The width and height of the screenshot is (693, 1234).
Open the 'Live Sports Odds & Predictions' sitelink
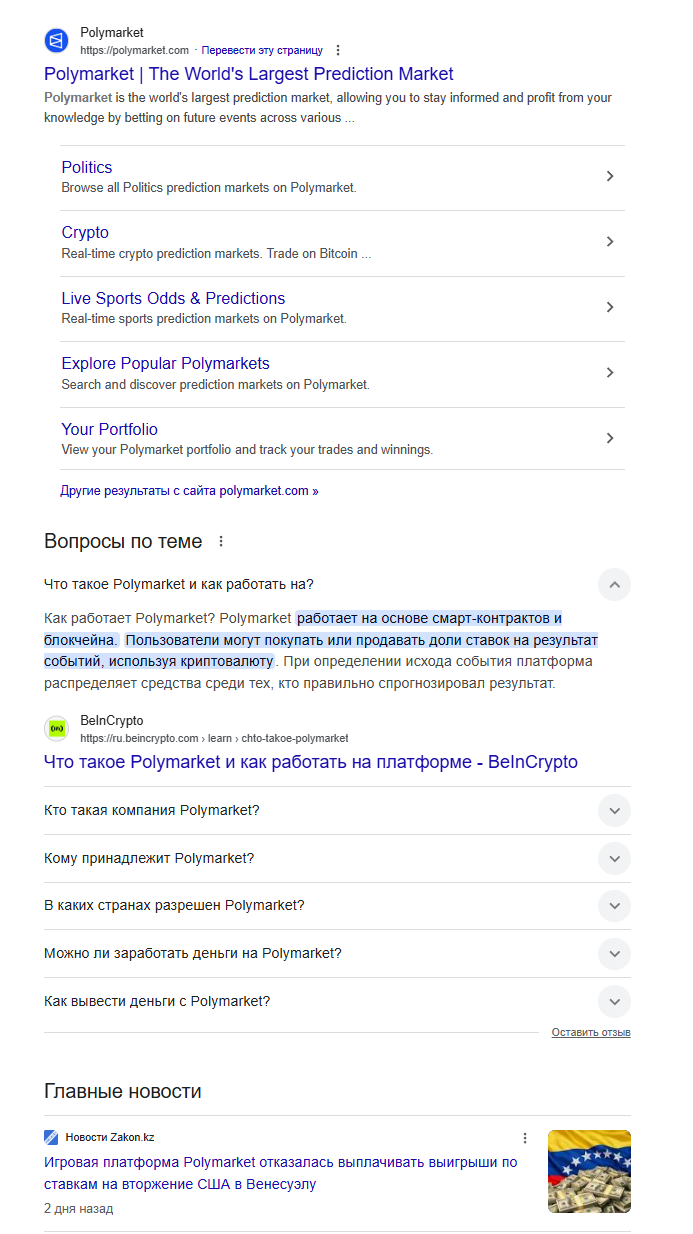coord(173,299)
